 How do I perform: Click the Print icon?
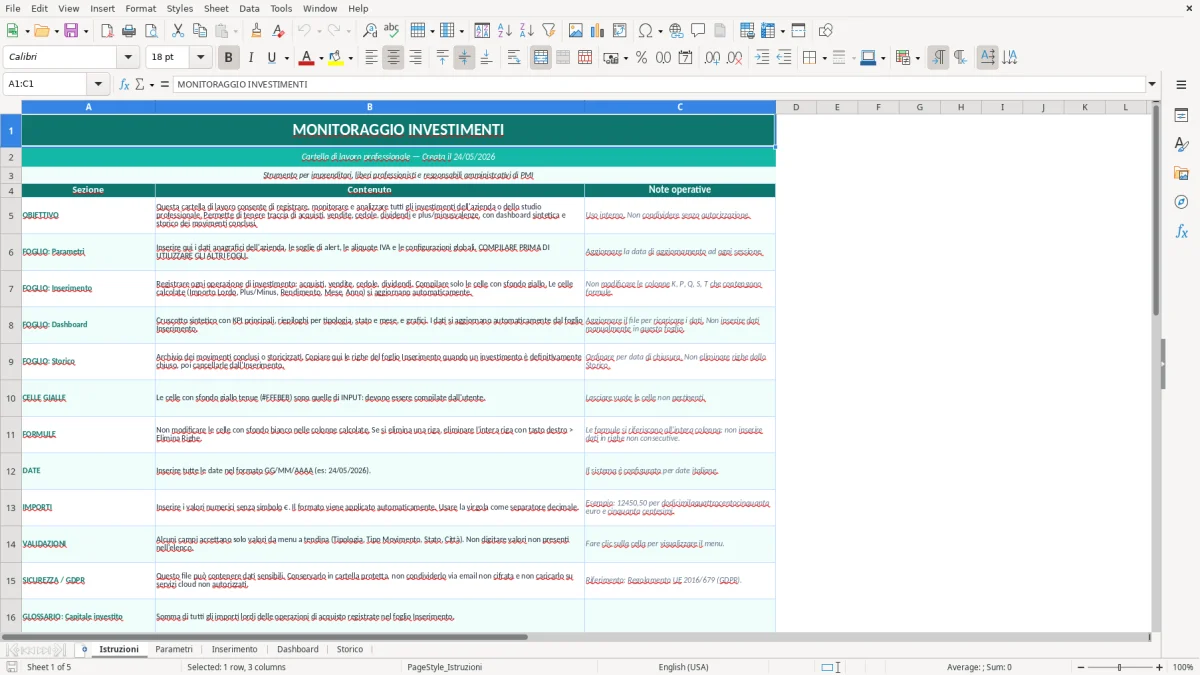point(129,31)
